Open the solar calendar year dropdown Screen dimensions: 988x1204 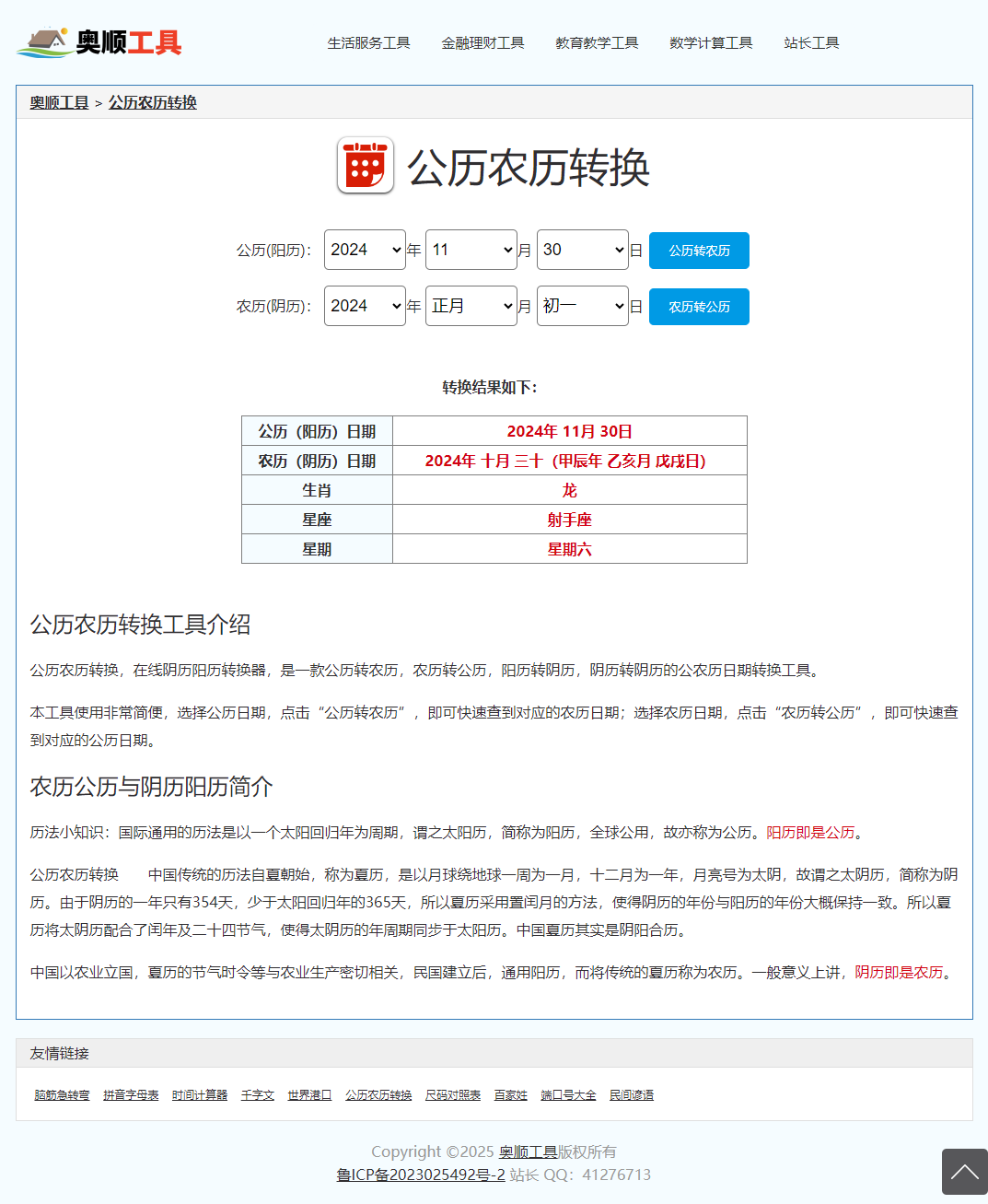coord(365,250)
